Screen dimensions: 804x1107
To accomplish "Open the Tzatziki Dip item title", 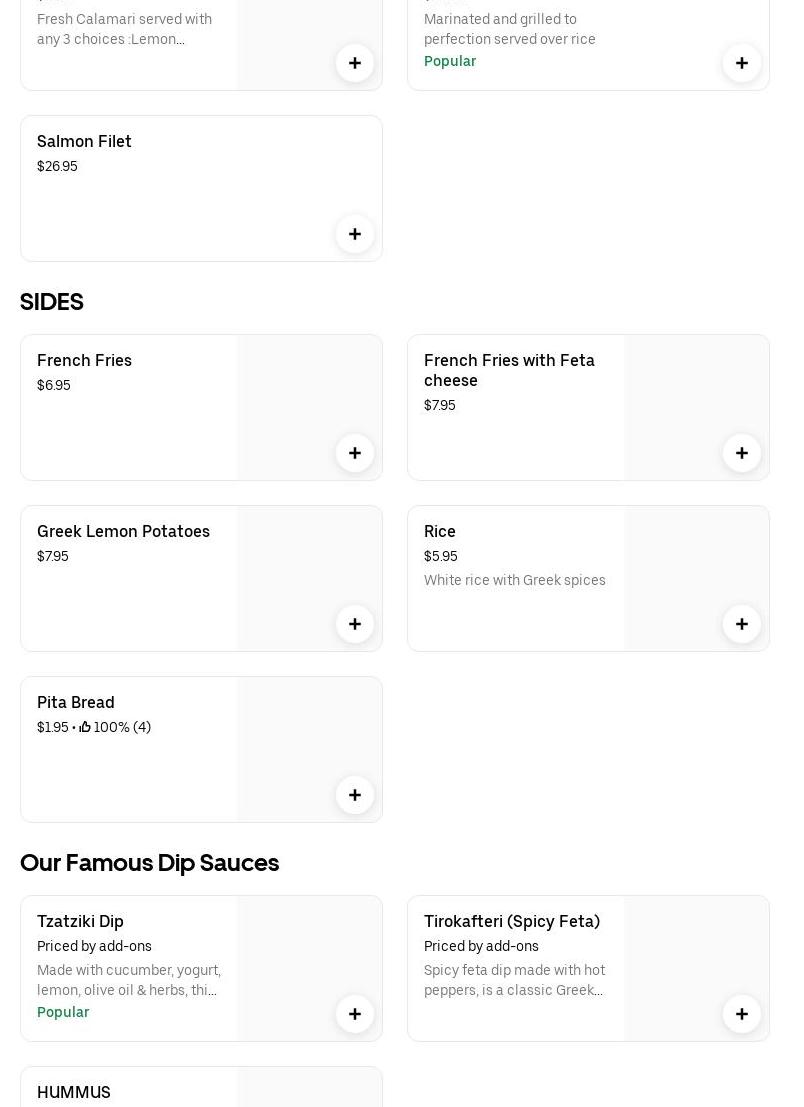I will 80,922.
